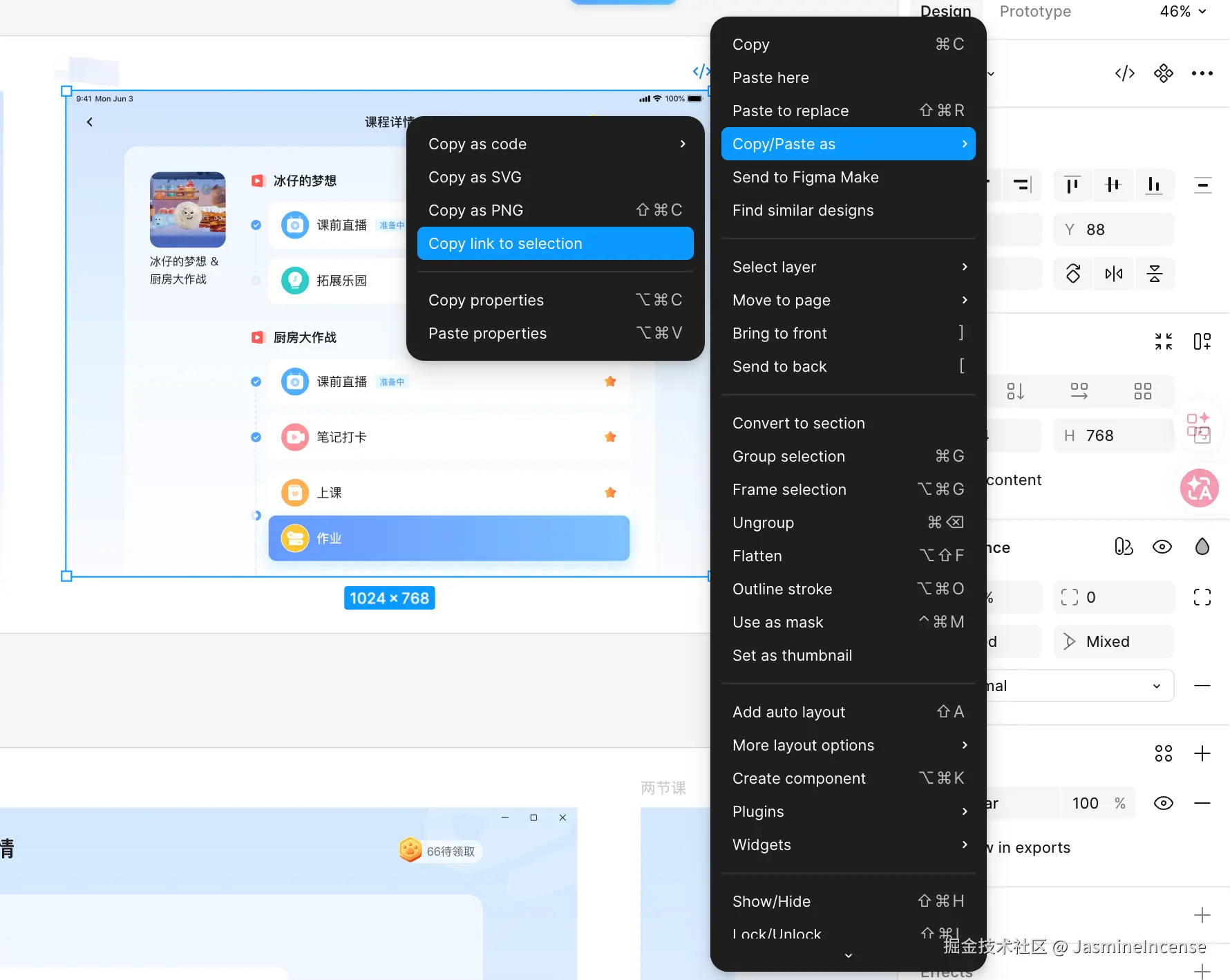Click the distribute spacing icon next to alignment
The image size is (1230, 980).
[1203, 185]
